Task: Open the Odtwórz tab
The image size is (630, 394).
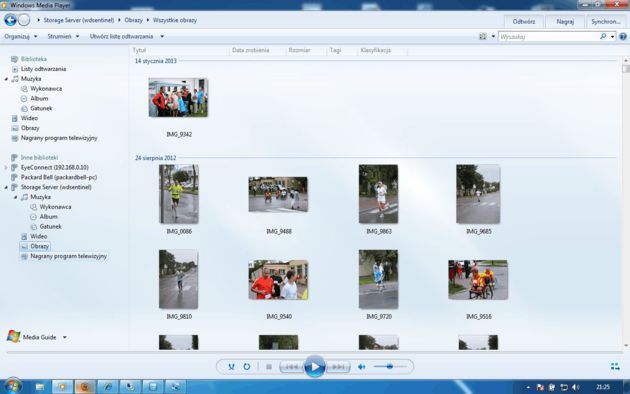Action: click(524, 22)
